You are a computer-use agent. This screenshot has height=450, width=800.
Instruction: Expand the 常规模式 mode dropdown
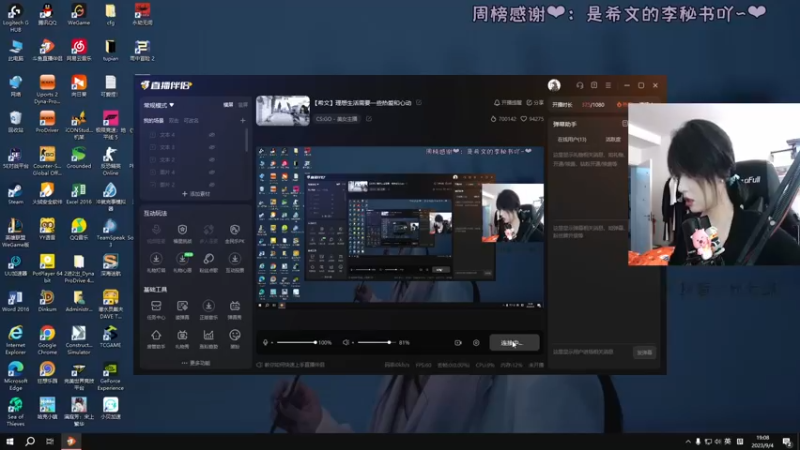159,105
